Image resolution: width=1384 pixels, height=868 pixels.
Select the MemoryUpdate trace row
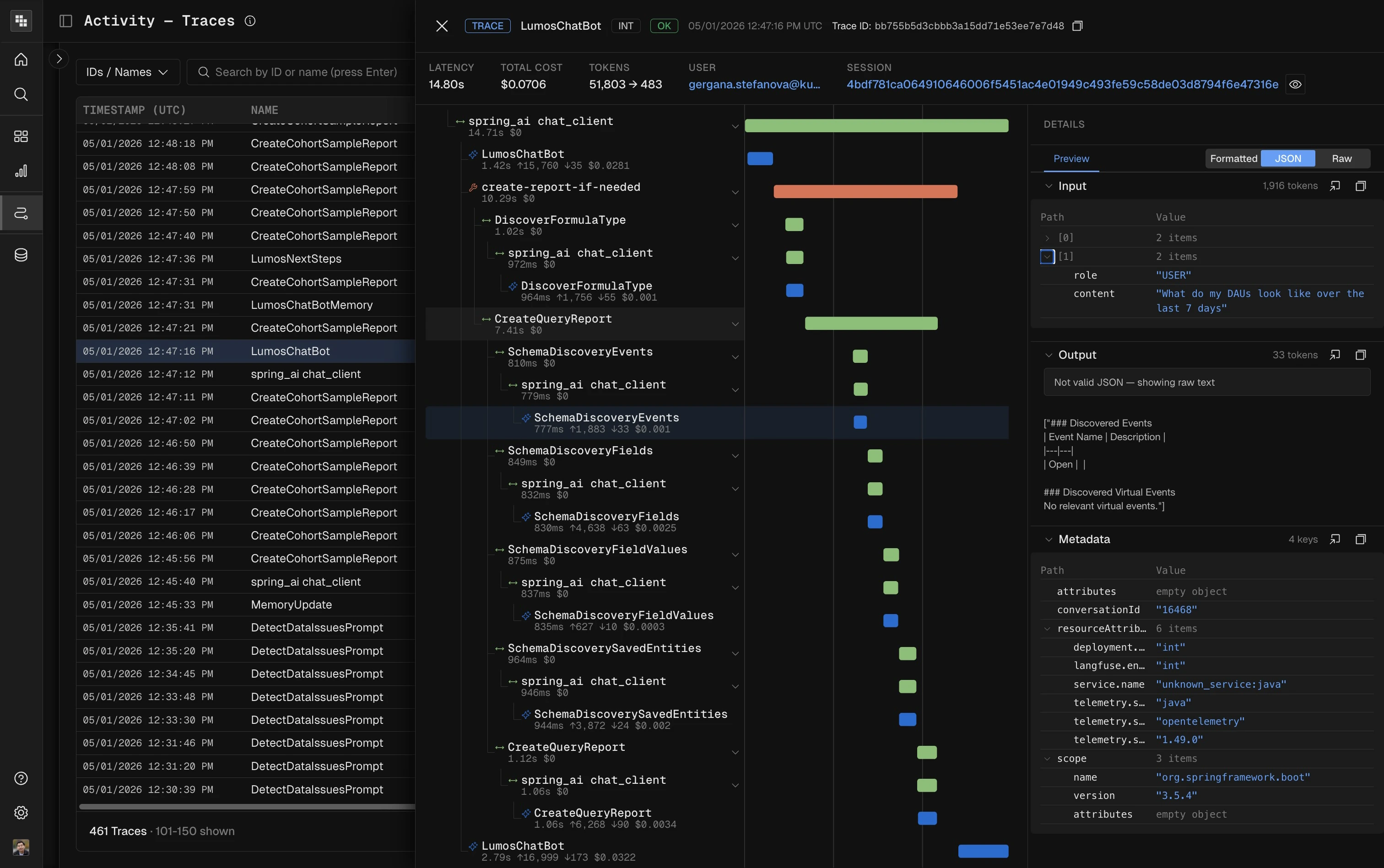(246, 604)
